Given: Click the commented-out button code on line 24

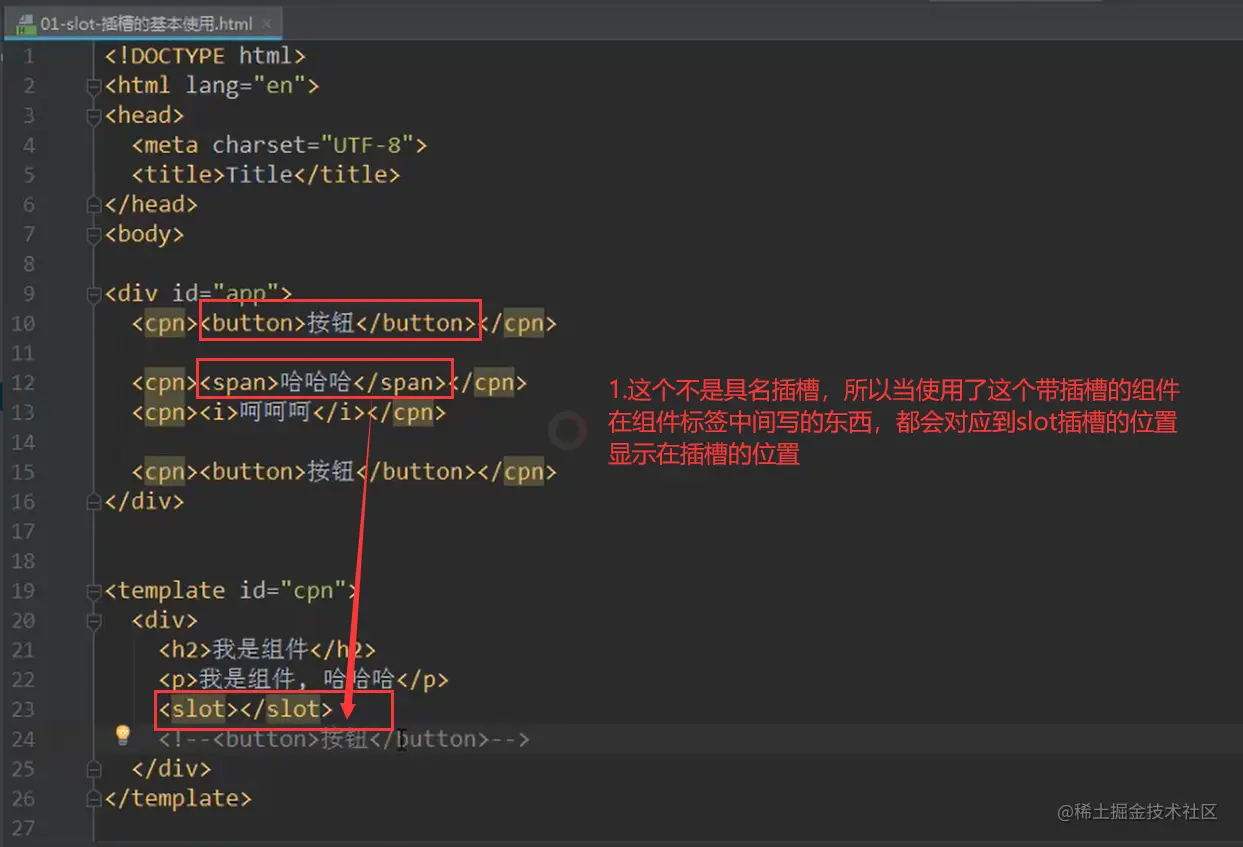Looking at the screenshot, I should 344,739.
